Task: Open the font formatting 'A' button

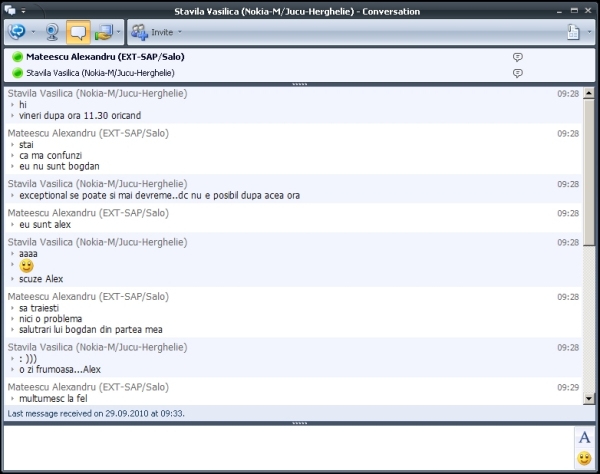Action: point(584,437)
